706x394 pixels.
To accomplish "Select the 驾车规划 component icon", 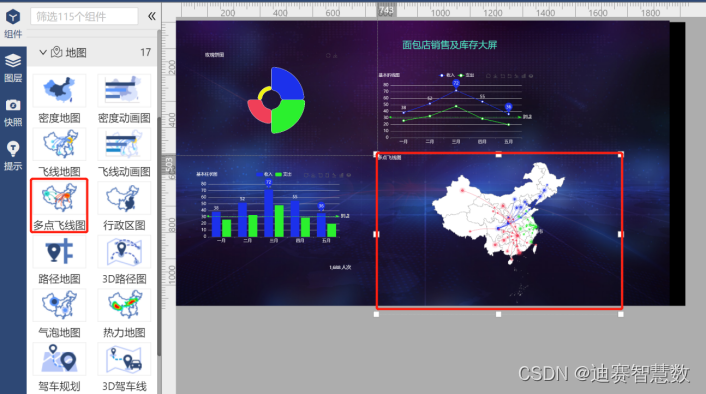I will coord(59,359).
